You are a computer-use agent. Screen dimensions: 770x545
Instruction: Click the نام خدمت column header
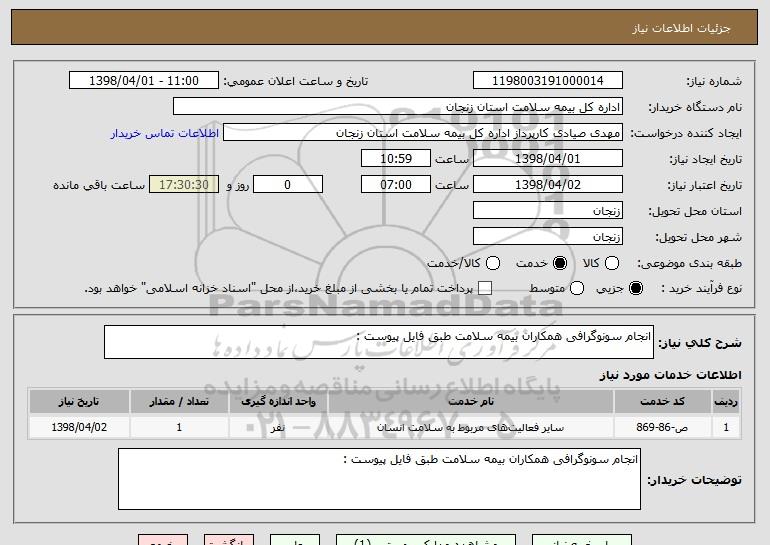(471, 402)
